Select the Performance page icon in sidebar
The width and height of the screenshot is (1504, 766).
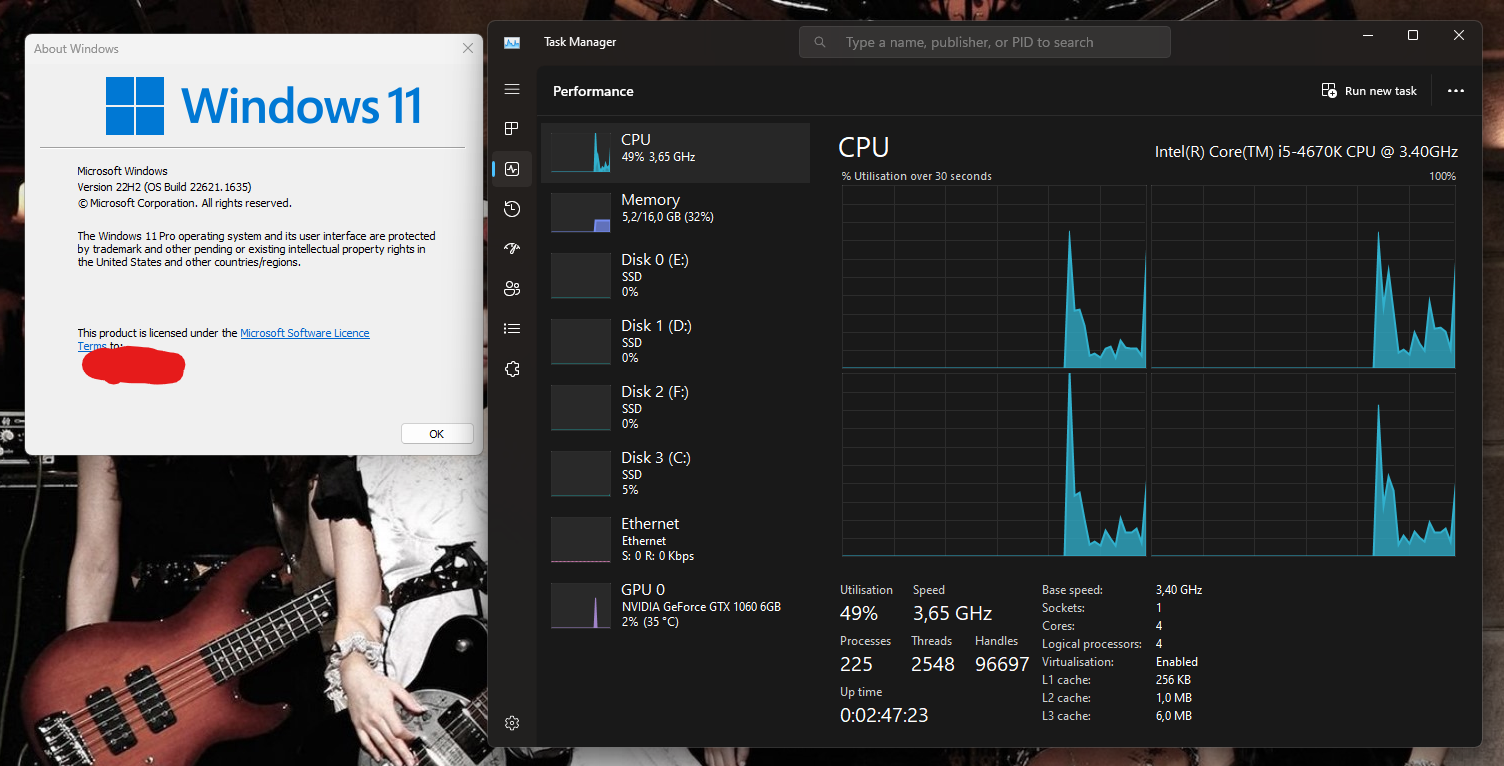(x=512, y=169)
